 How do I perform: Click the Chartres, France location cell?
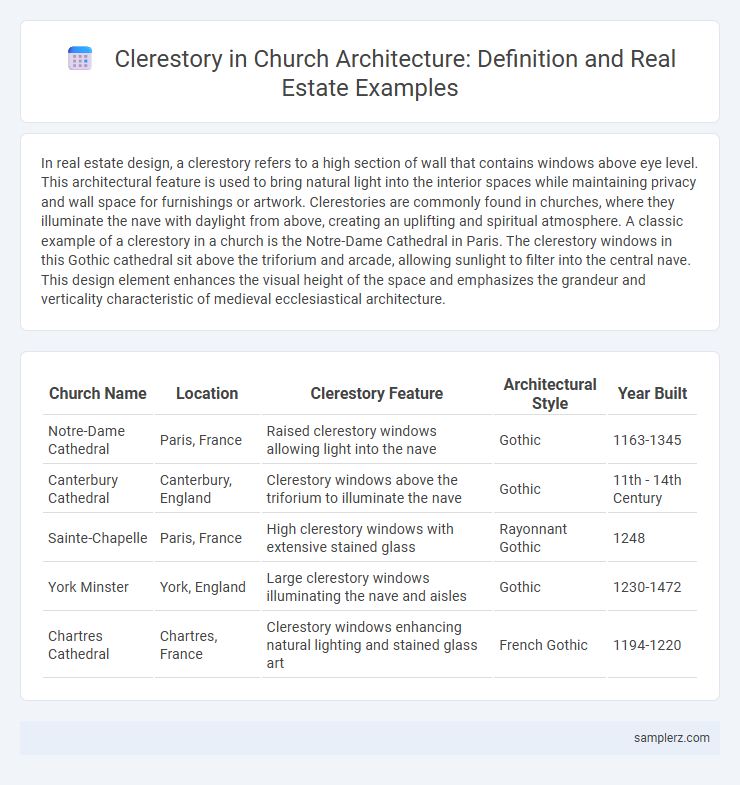(x=207, y=645)
